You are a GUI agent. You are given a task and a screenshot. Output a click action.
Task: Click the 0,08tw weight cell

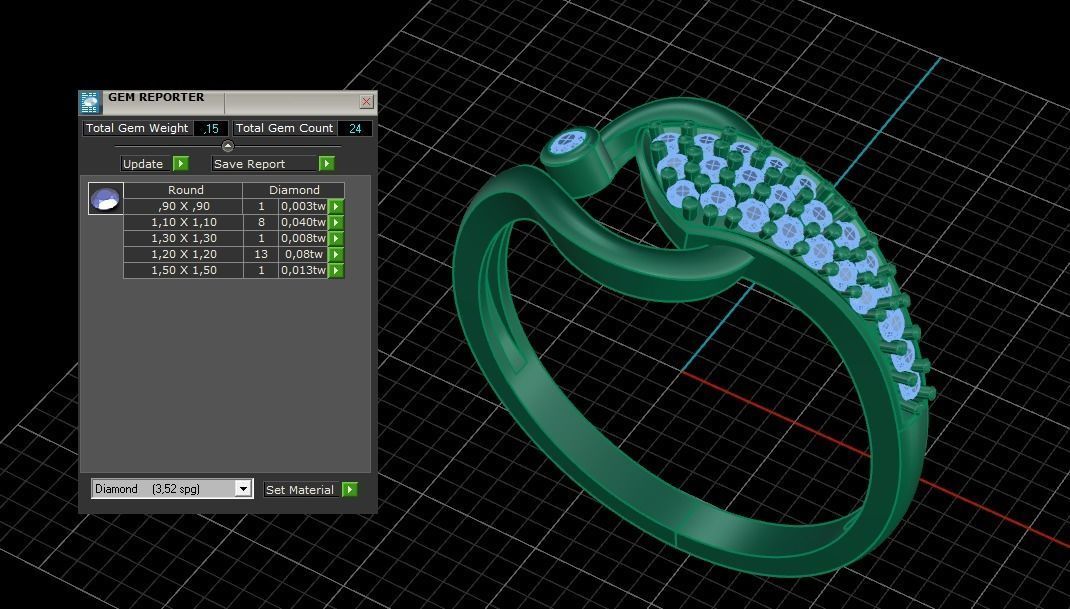(303, 254)
